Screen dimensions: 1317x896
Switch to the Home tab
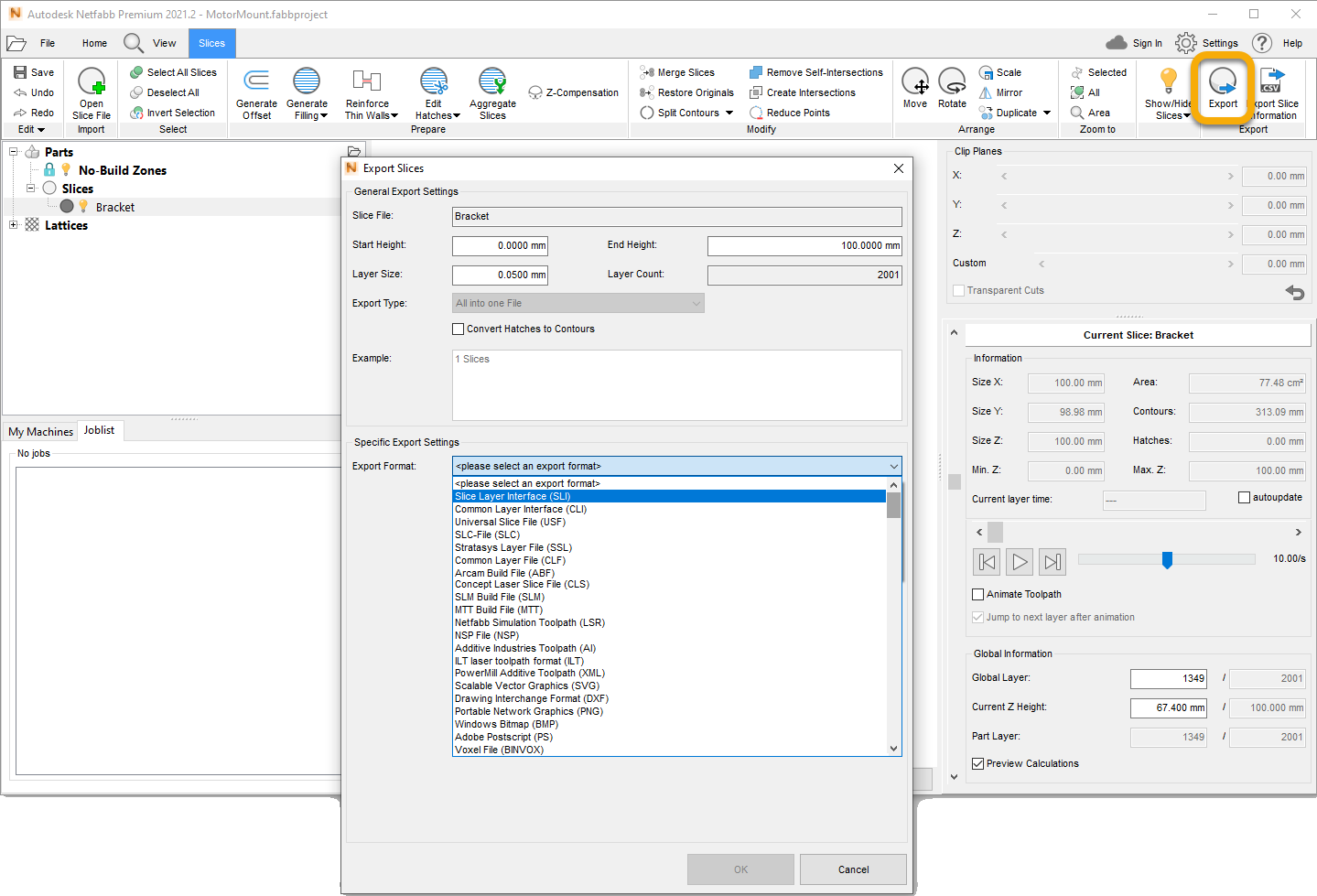pos(94,43)
